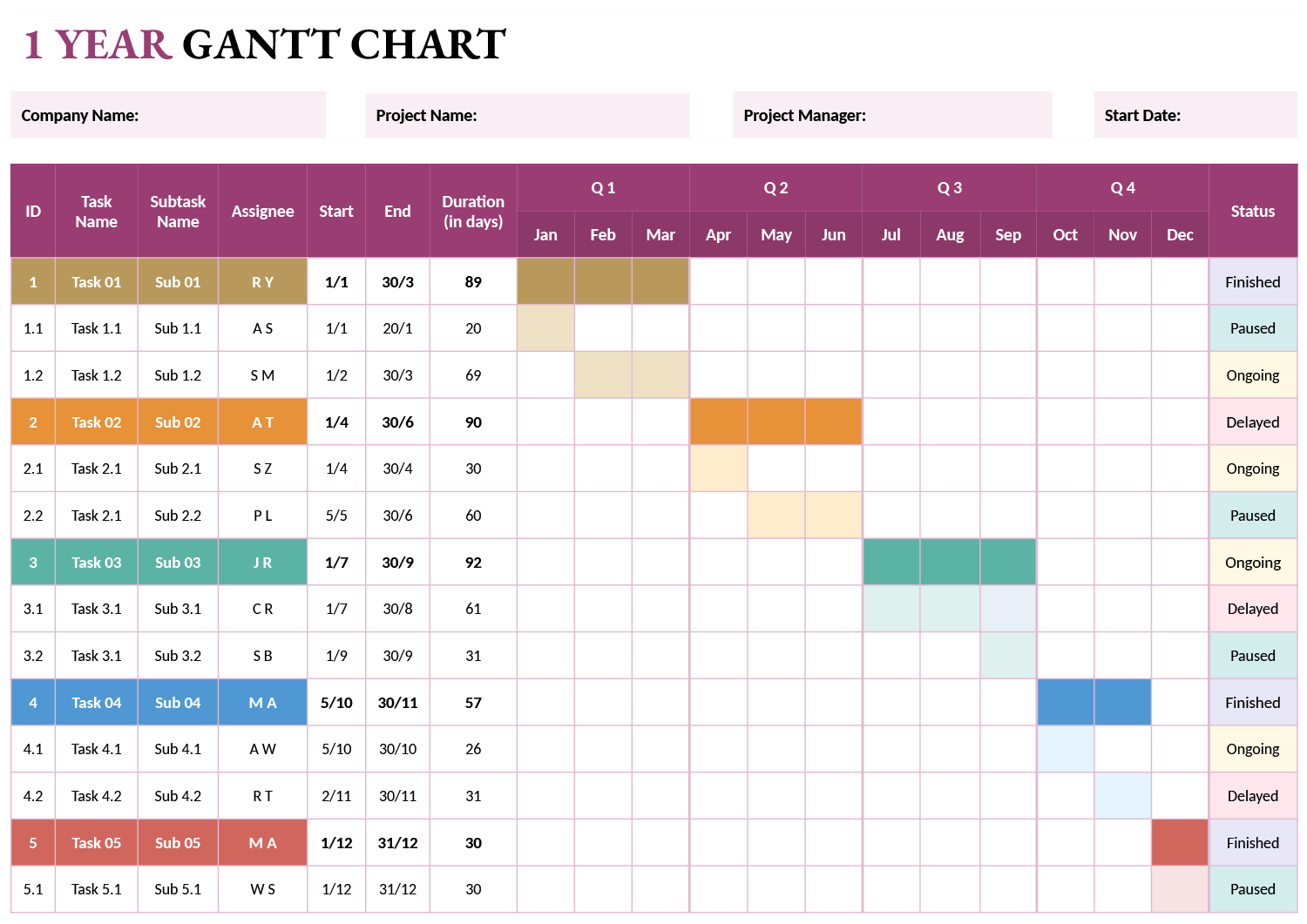Select the Task 1.2 name cell

[x=96, y=375]
